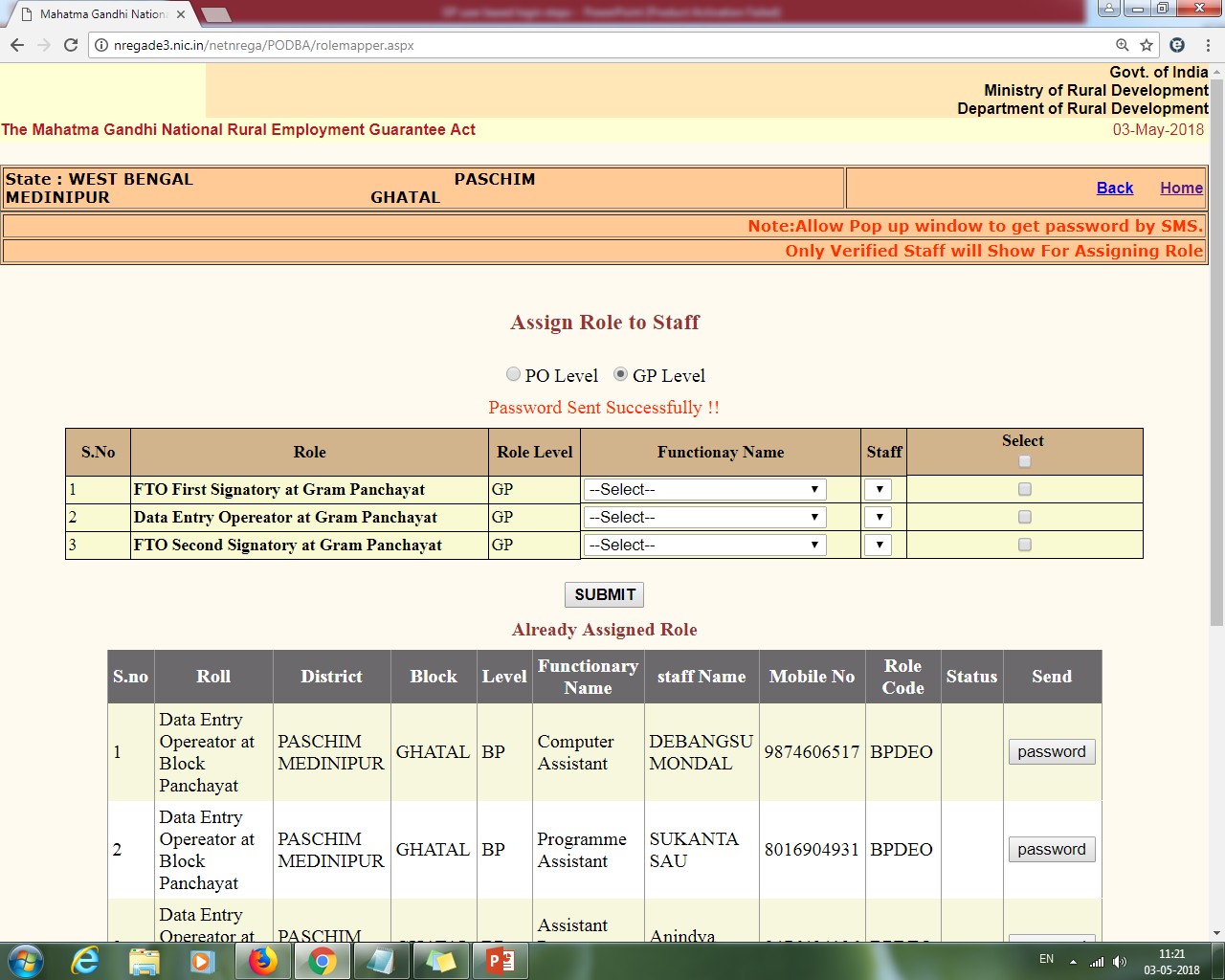Open the zoom magnifier icon in address bar
Viewport: 1225px width, 980px height.
[1123, 45]
